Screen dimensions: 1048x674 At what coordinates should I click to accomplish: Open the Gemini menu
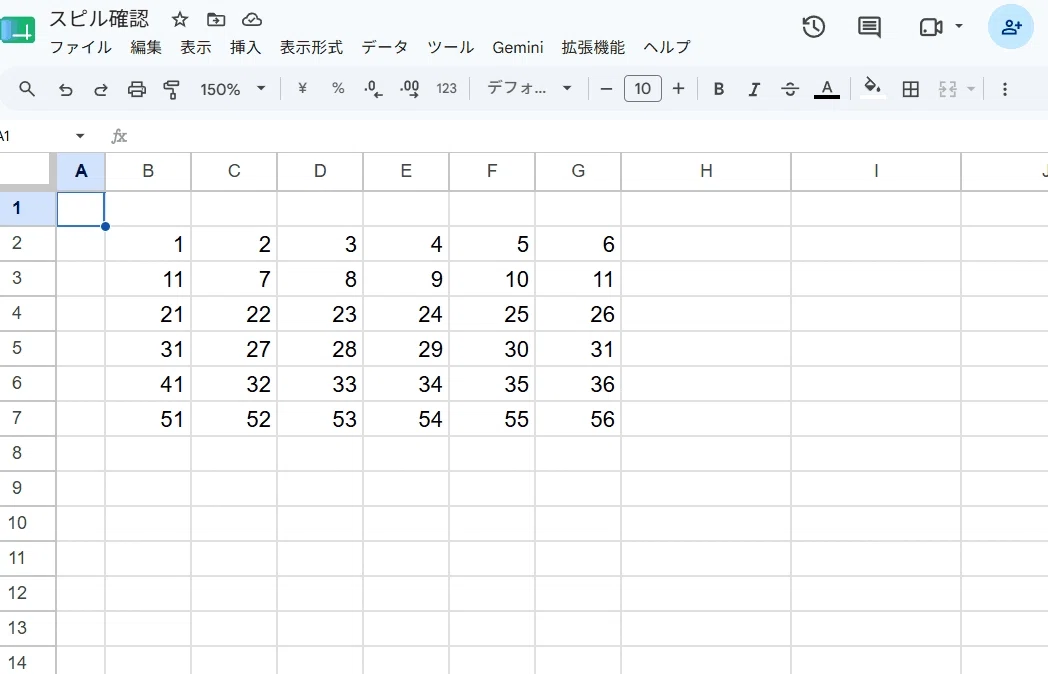pos(517,47)
